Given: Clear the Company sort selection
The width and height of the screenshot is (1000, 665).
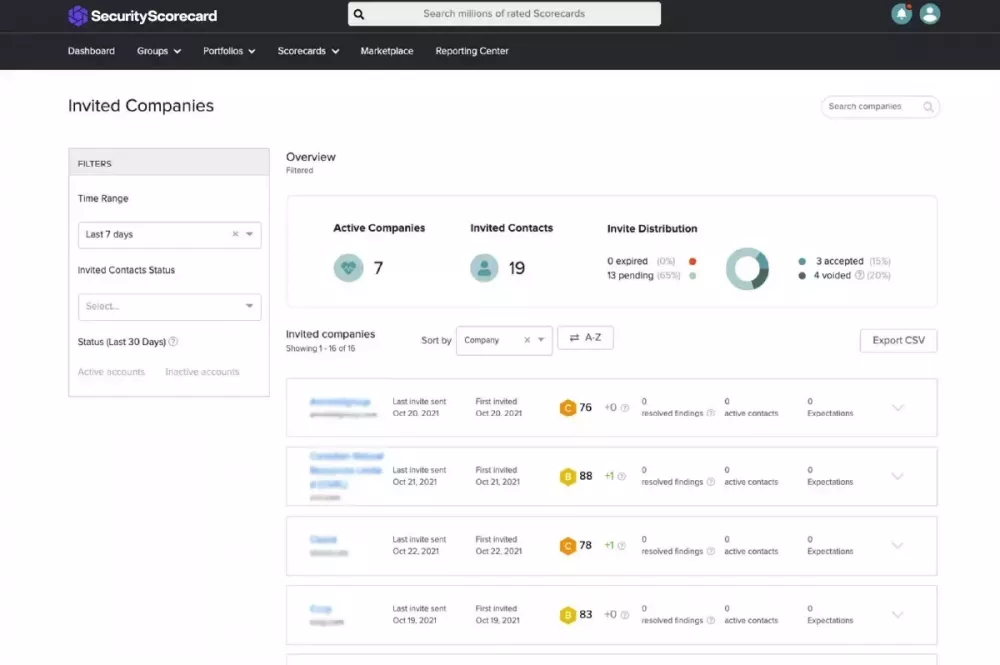Looking at the screenshot, I should pos(527,340).
